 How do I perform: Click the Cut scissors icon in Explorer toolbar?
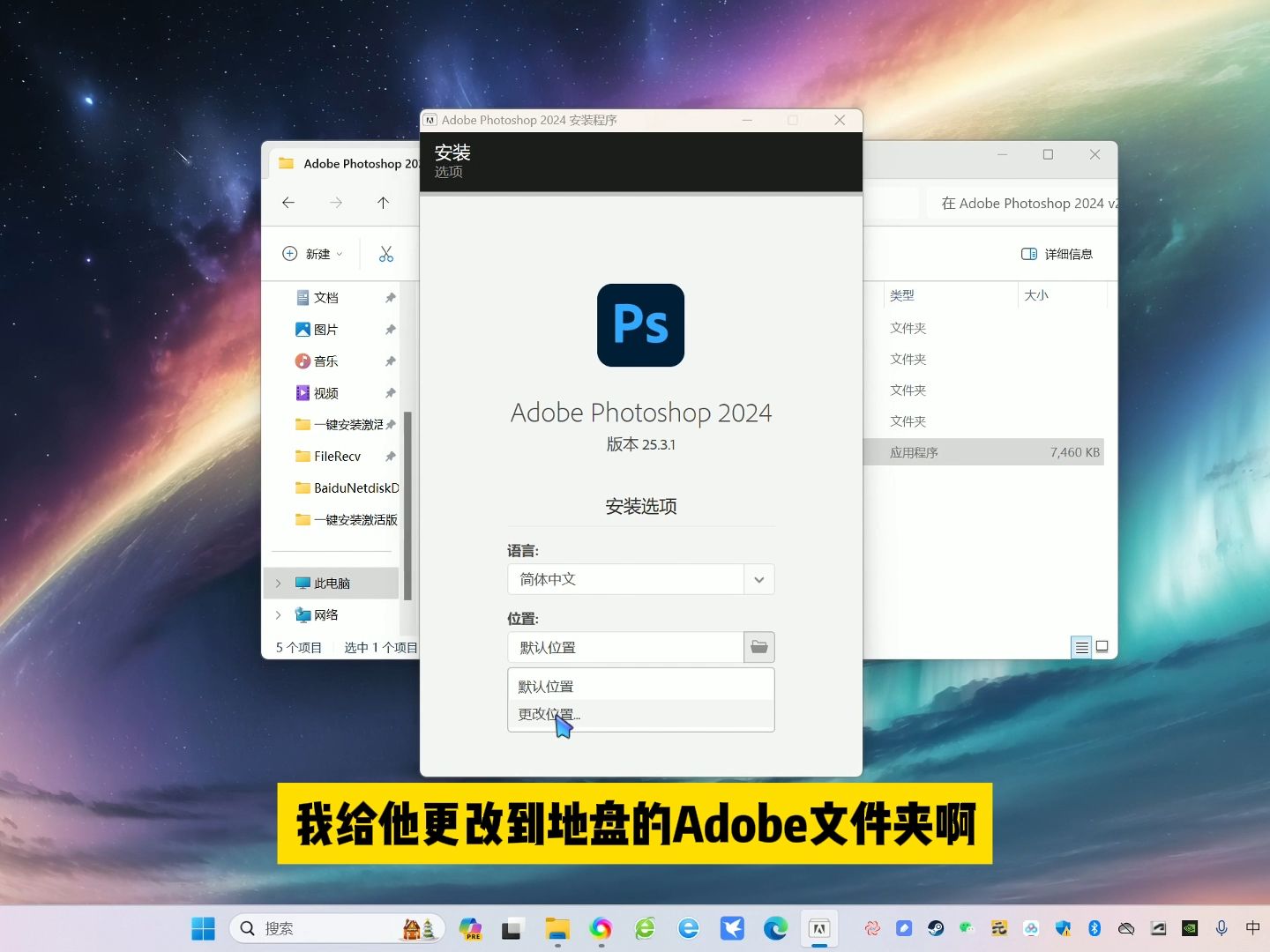pyautogui.click(x=386, y=254)
